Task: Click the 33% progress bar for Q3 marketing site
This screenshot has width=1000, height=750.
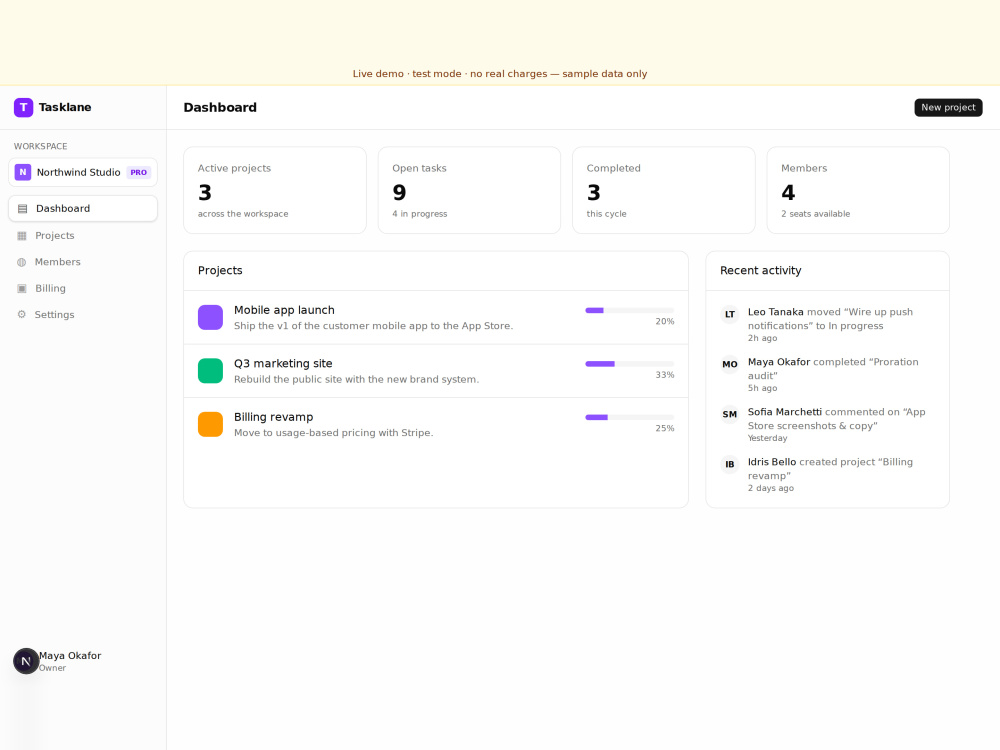Action: (x=629, y=364)
